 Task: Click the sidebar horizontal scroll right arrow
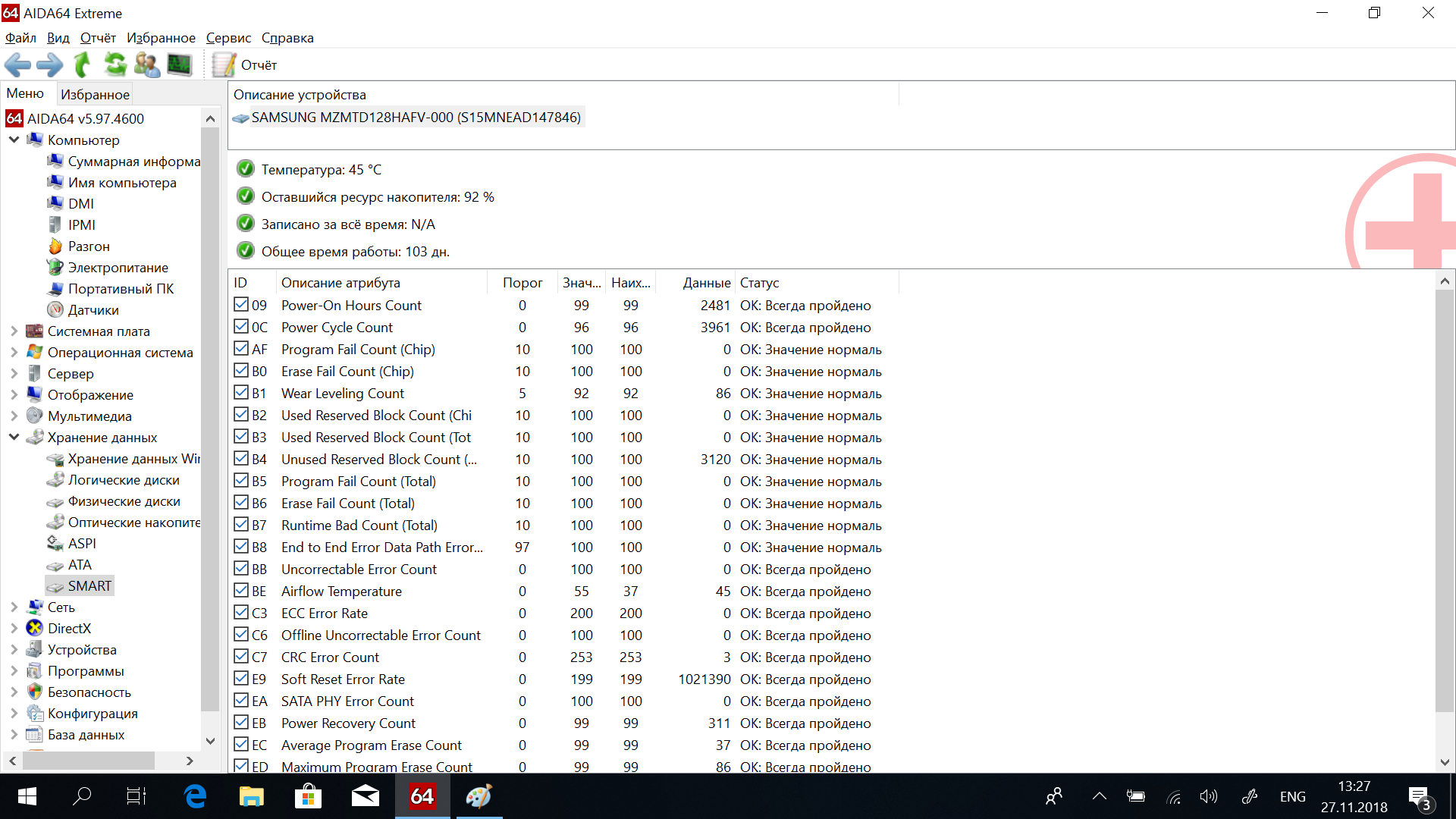click(190, 761)
